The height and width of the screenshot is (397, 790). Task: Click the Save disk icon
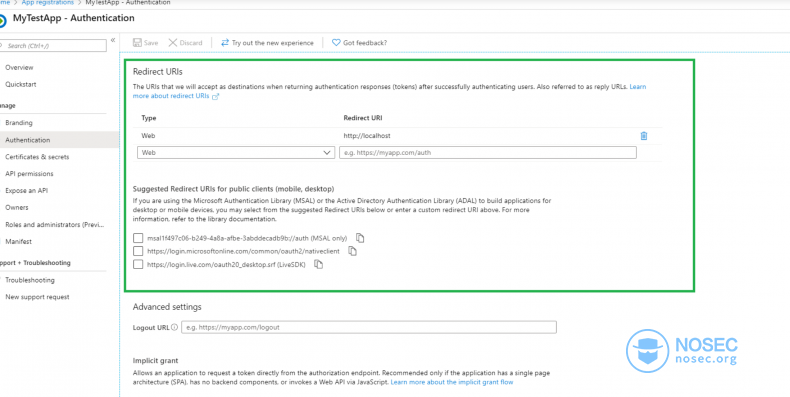tap(137, 43)
